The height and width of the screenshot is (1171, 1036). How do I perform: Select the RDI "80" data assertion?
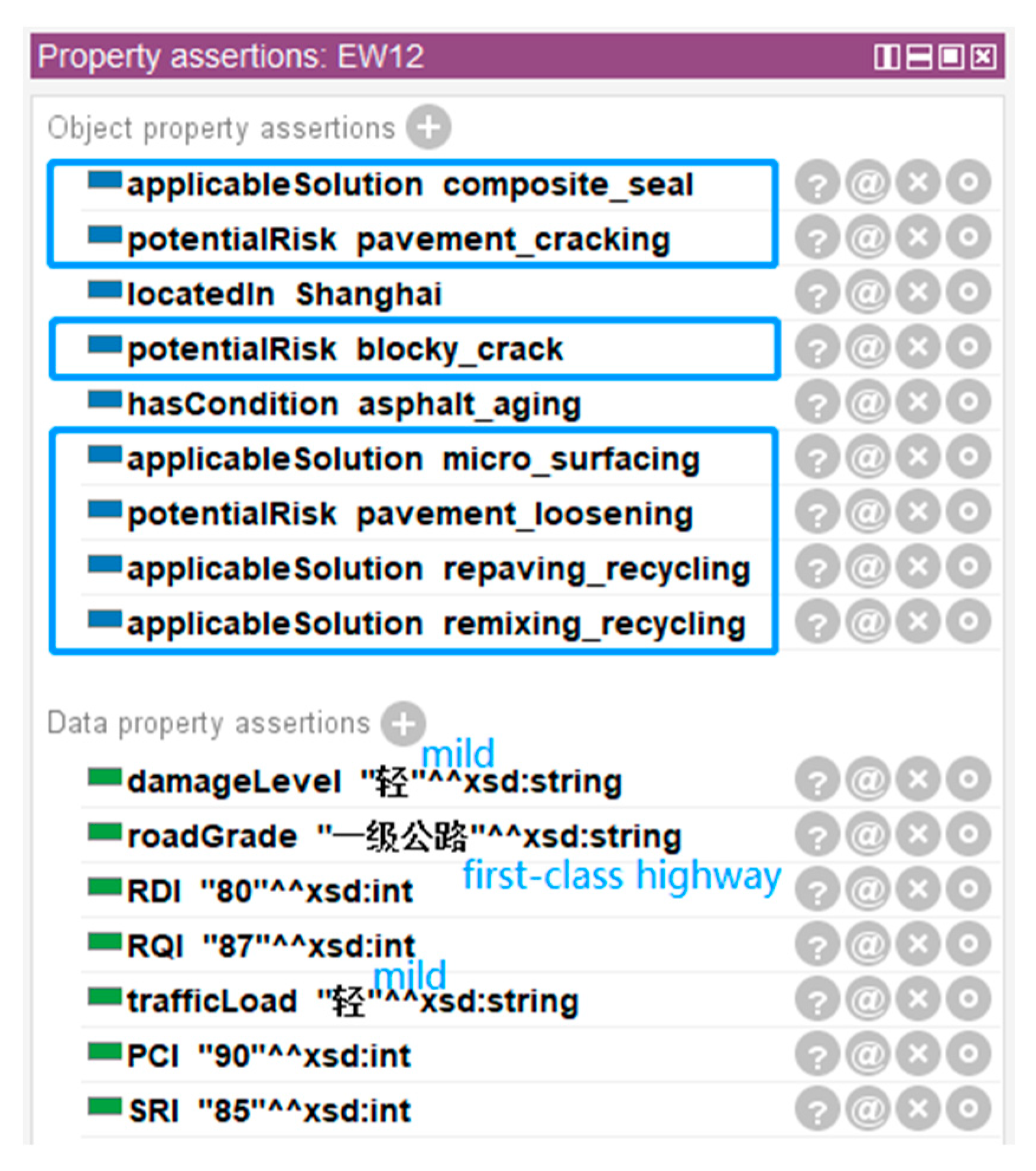point(270,891)
